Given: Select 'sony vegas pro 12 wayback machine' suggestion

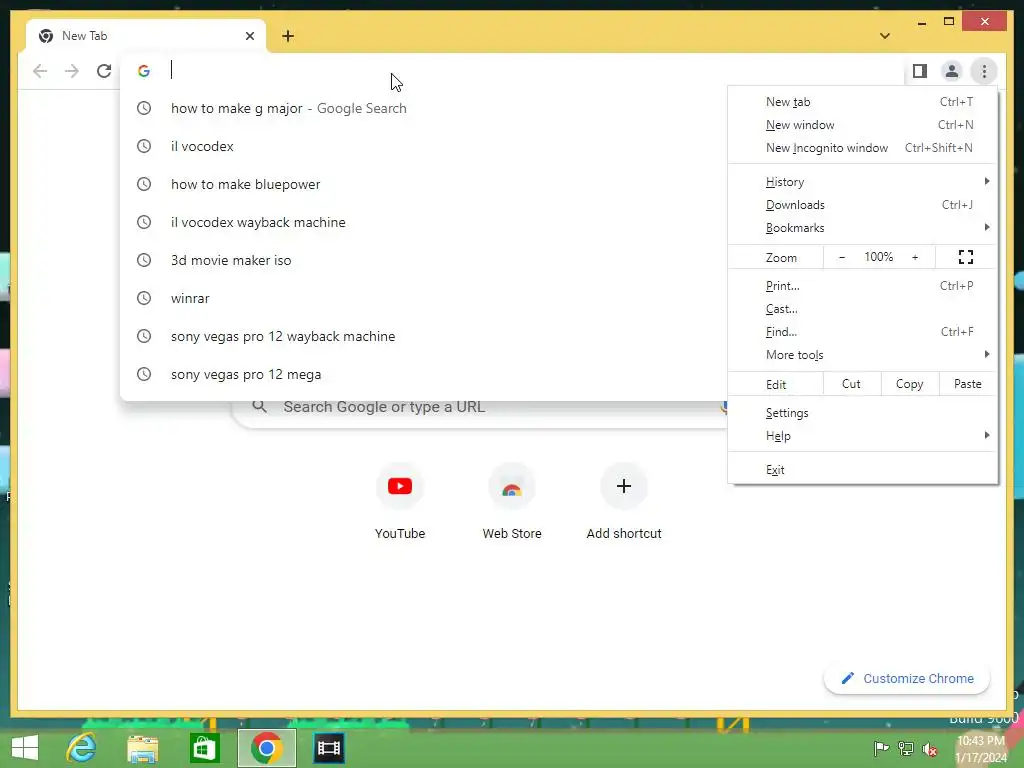Looking at the screenshot, I should tap(423, 336).
